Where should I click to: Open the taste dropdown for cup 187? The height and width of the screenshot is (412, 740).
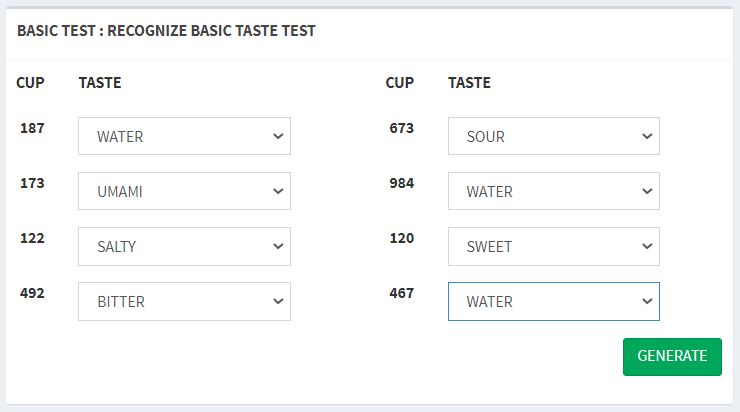[x=184, y=137]
